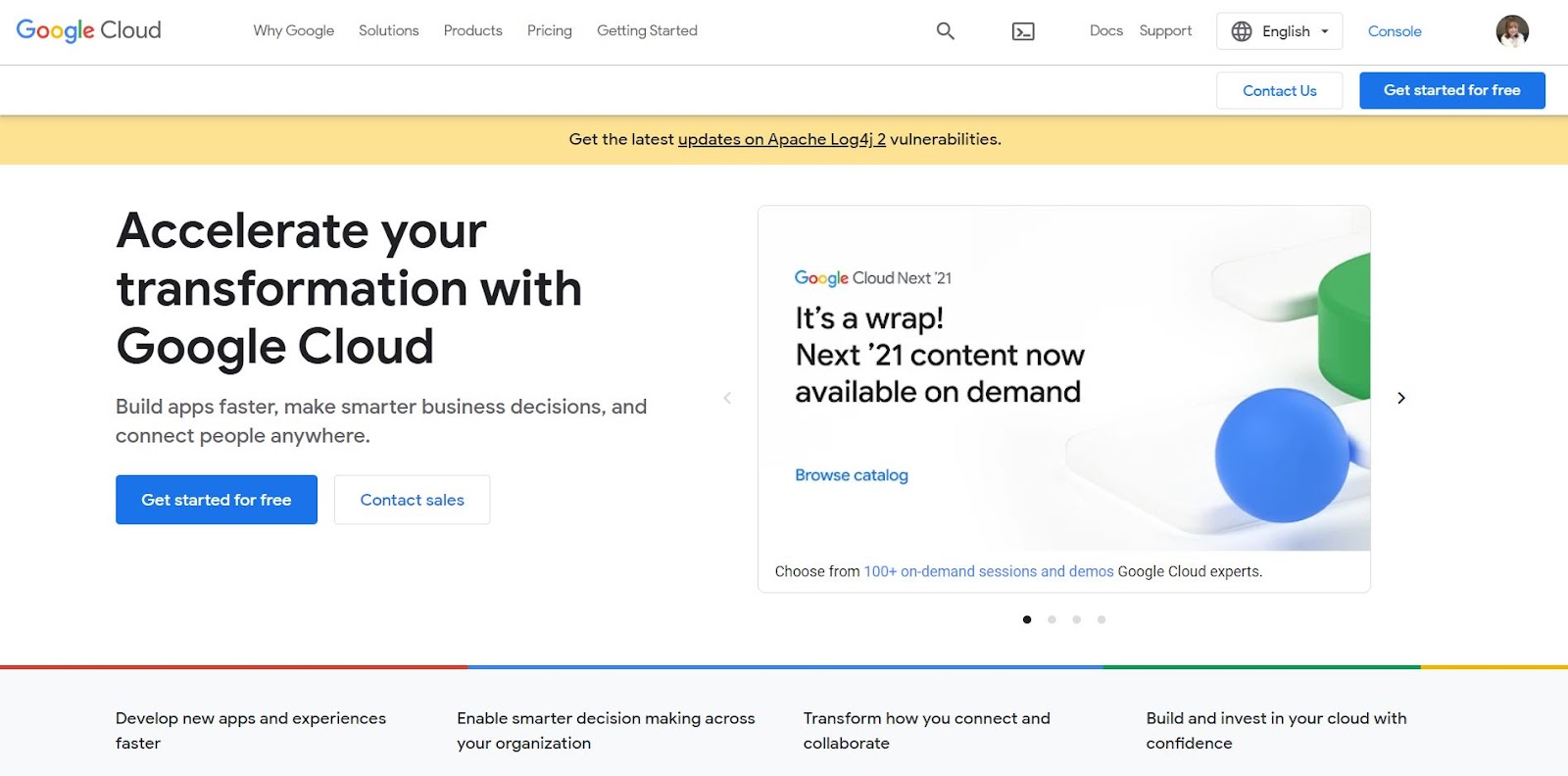Click hero Get started for free button

point(217,500)
